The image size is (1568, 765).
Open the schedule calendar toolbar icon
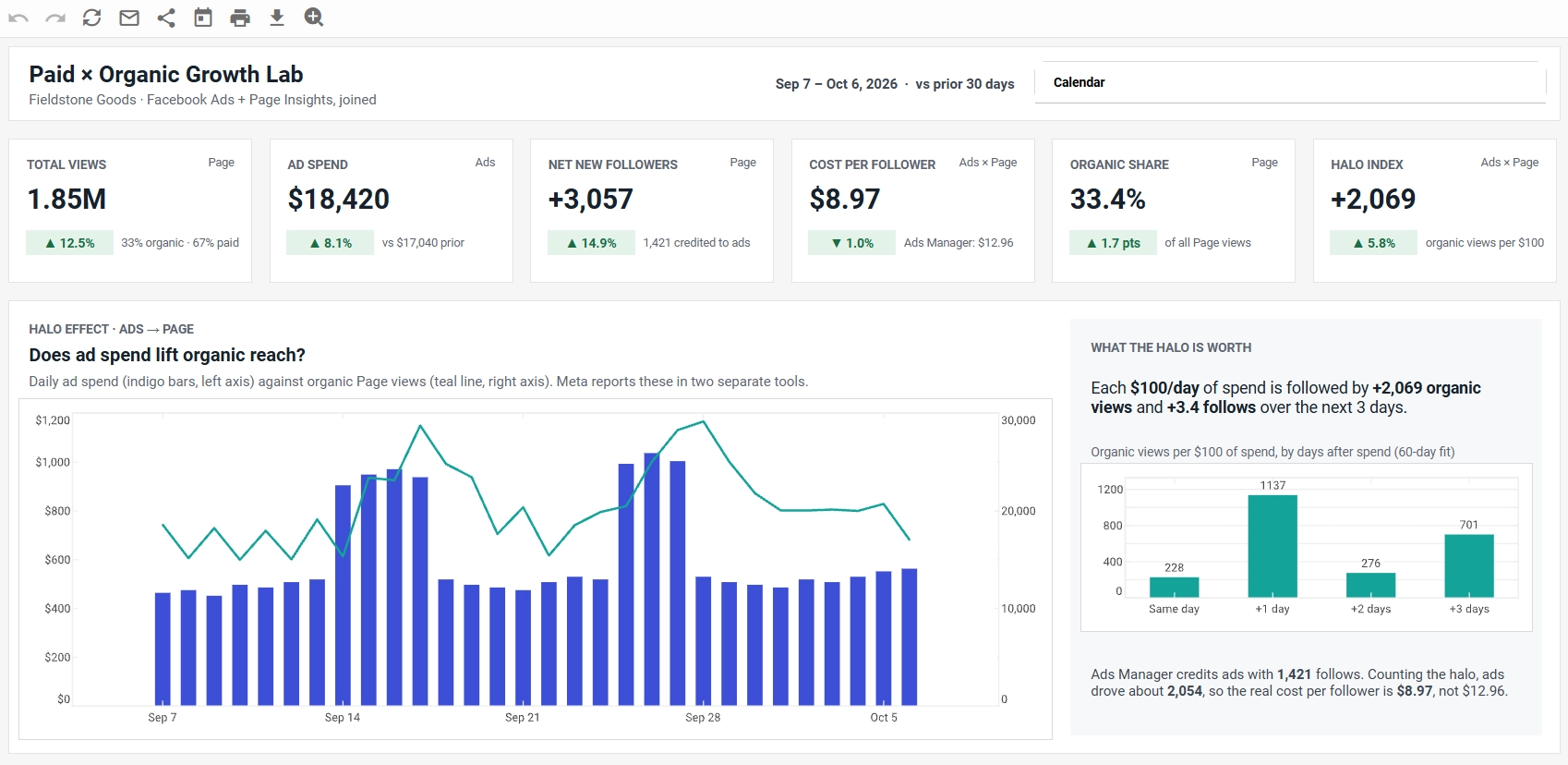pyautogui.click(x=203, y=18)
